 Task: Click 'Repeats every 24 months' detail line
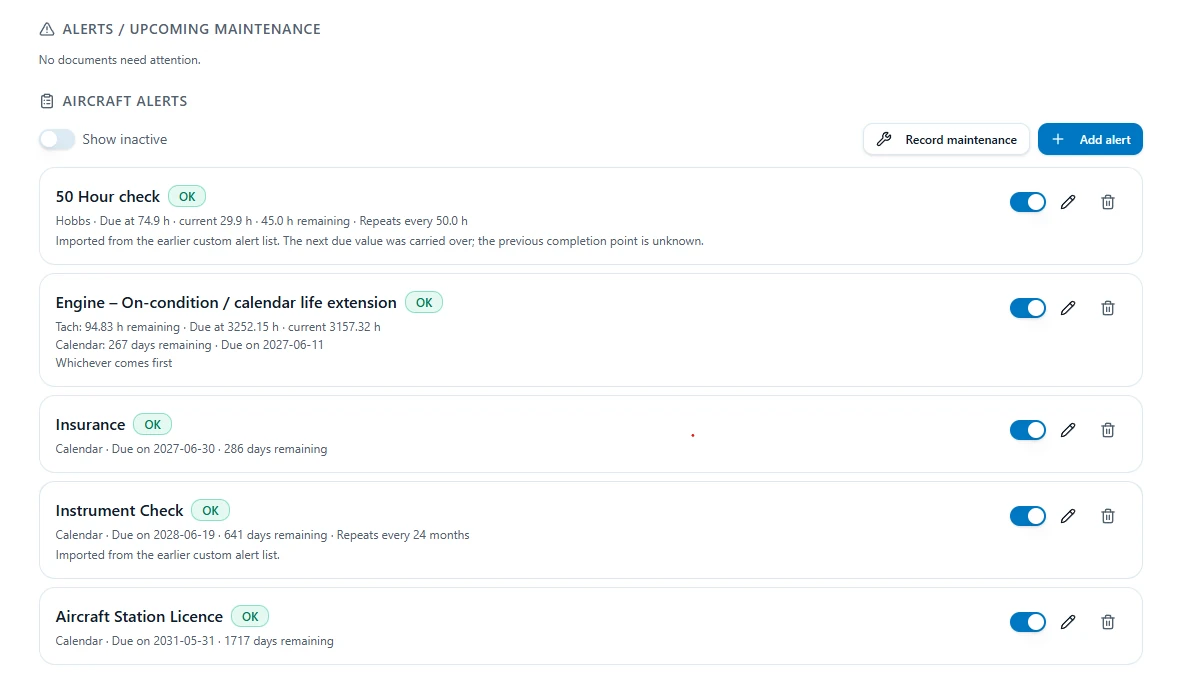[262, 535]
